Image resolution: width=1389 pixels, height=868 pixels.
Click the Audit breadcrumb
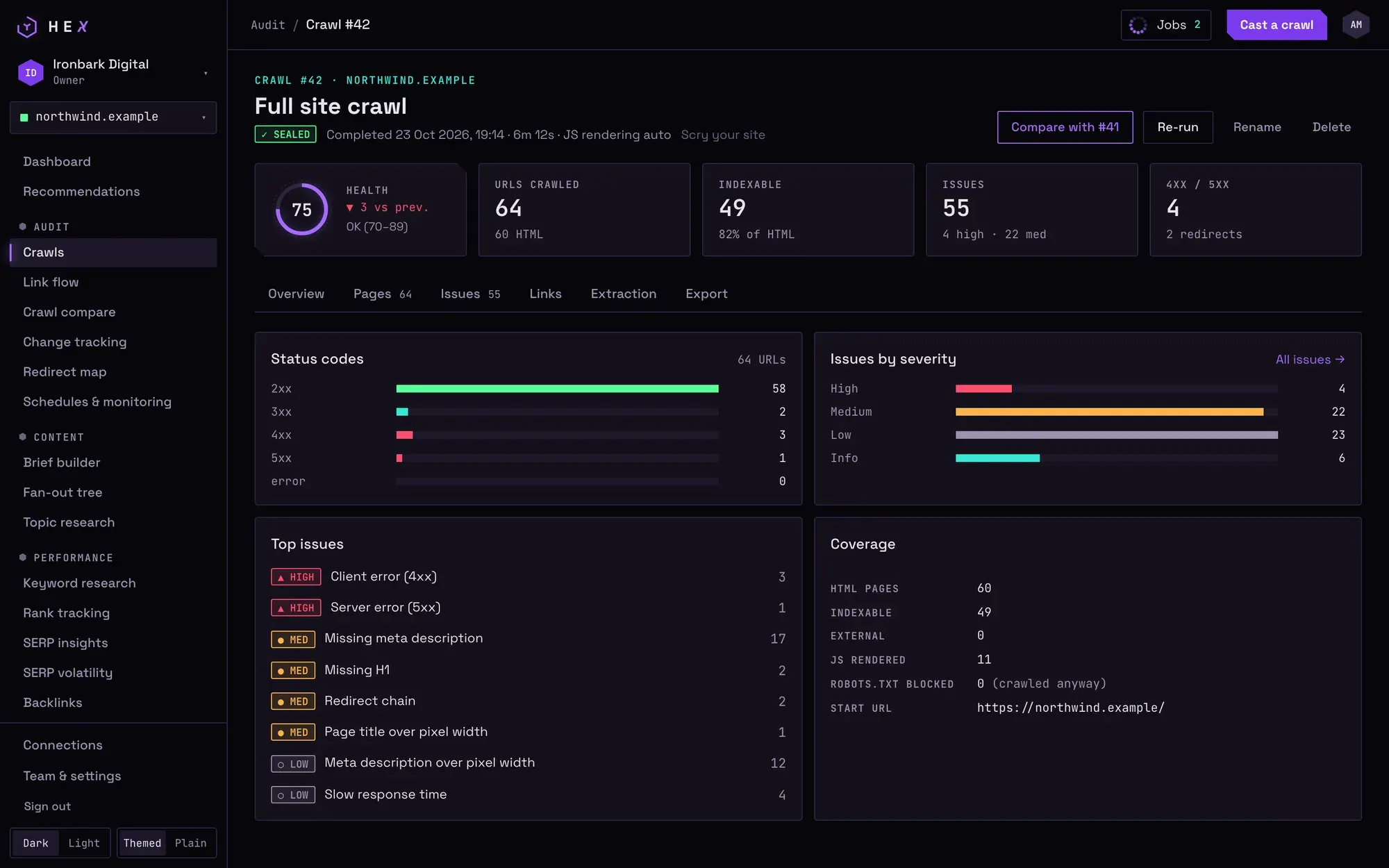(268, 25)
